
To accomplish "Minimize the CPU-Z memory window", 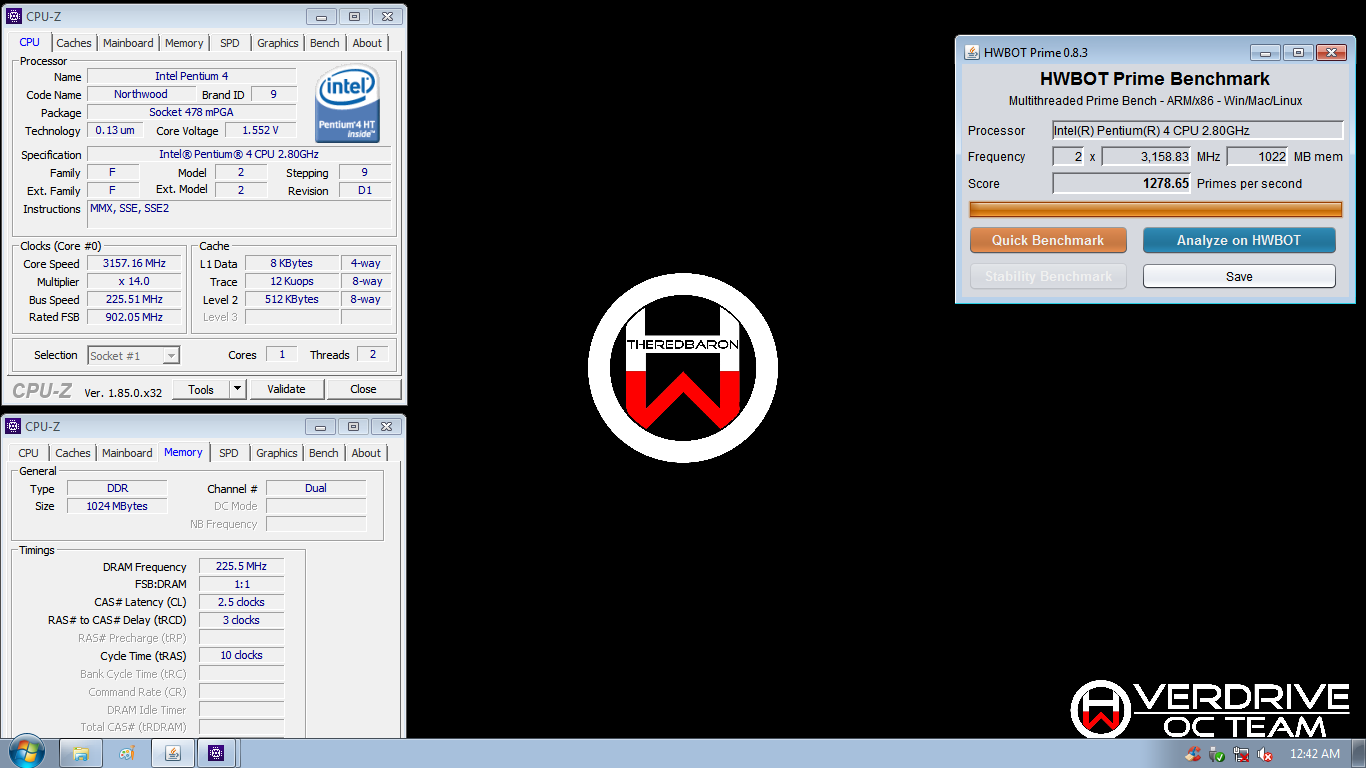I will pos(321,426).
